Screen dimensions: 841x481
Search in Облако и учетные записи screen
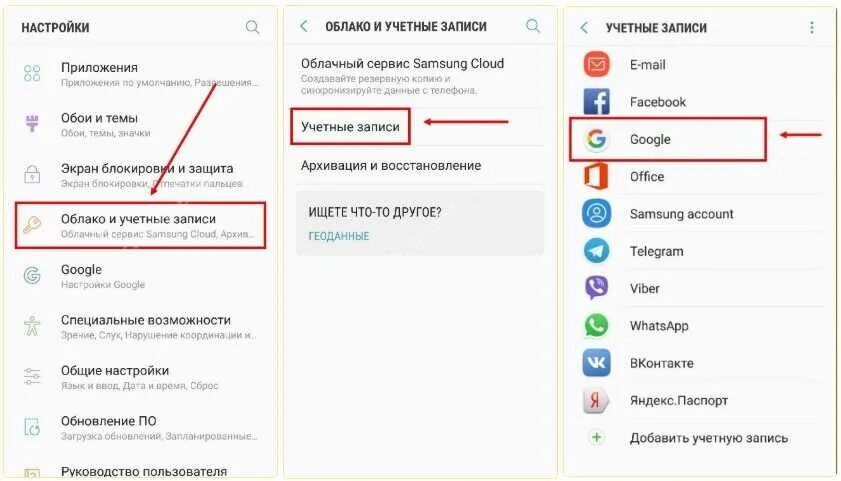click(x=533, y=26)
